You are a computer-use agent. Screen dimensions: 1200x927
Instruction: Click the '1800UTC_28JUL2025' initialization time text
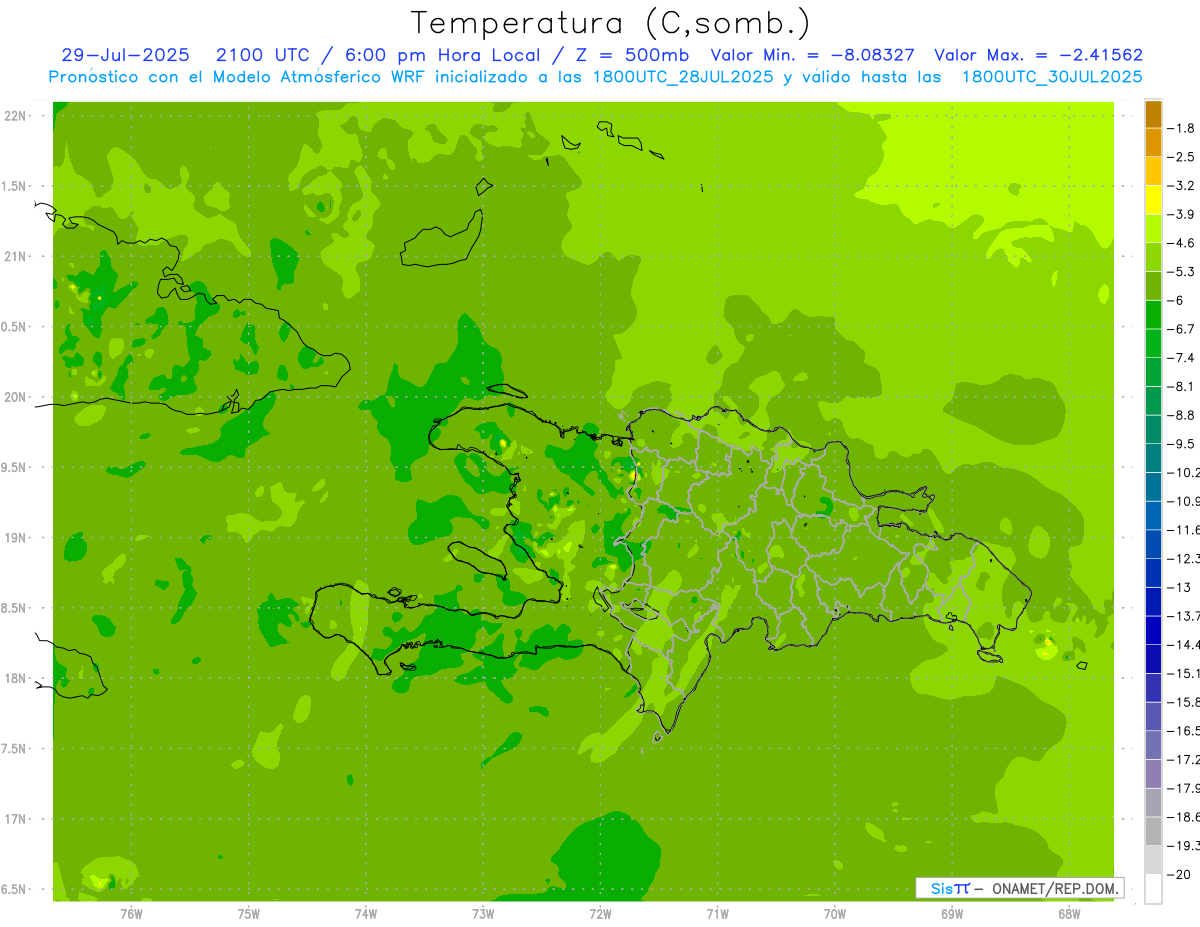(x=682, y=76)
